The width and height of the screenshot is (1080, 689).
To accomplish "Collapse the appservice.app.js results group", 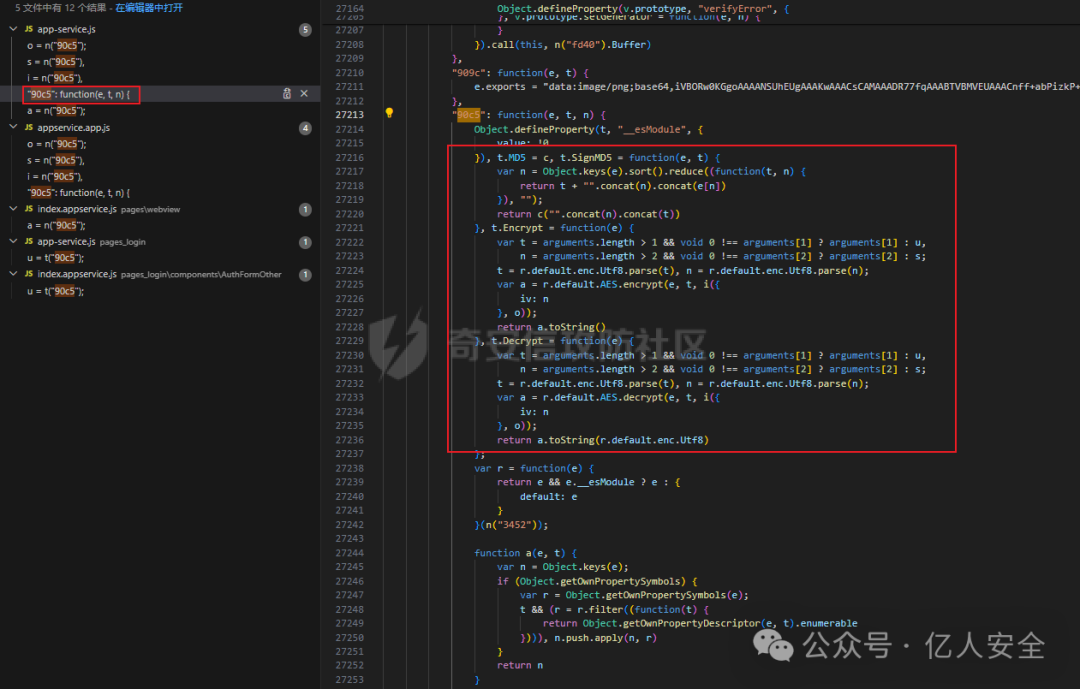I will (x=13, y=128).
